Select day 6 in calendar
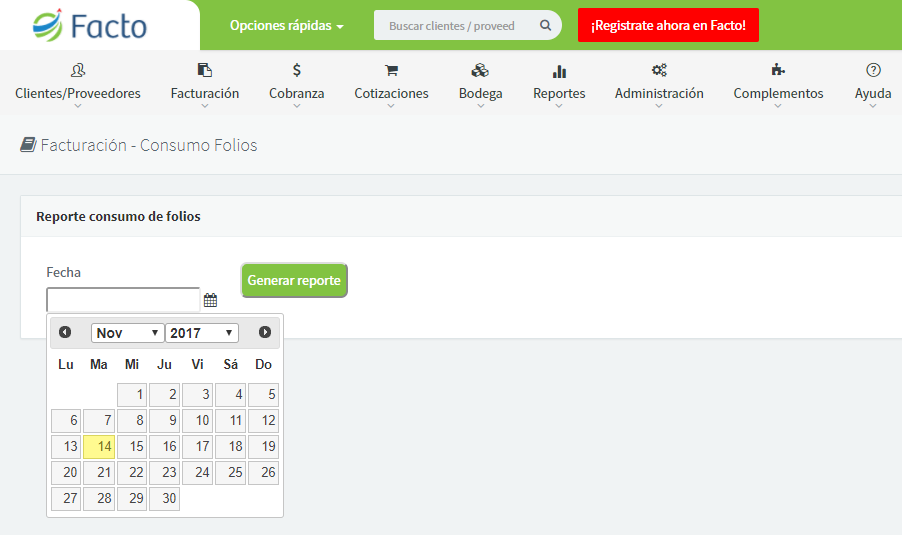The image size is (902, 535). tap(66, 421)
